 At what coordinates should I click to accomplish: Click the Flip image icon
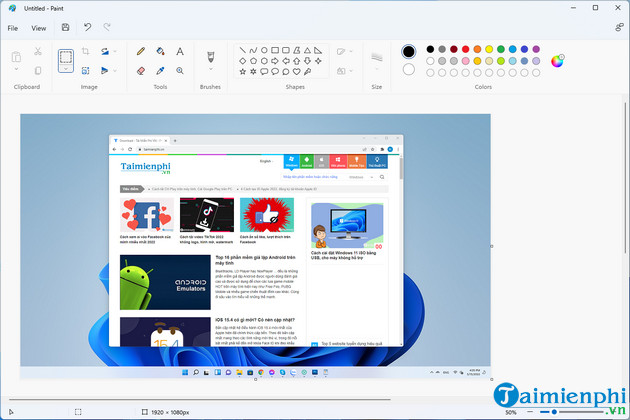coord(104,71)
